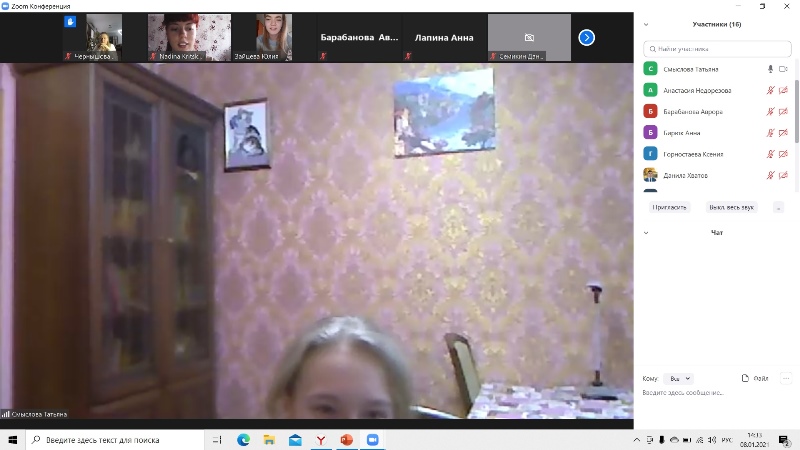Toggle disabled camera for Барабанова Аврора
This screenshot has height=450, width=800.
[783, 111]
